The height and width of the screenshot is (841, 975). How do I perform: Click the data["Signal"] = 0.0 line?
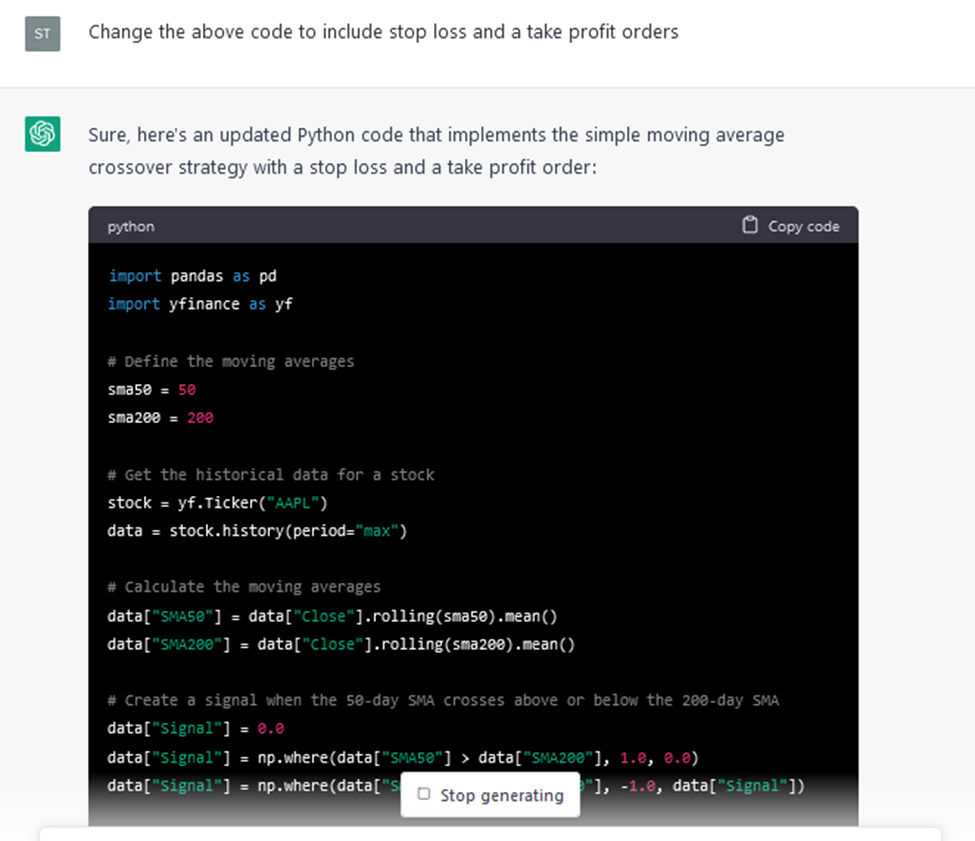pos(196,728)
